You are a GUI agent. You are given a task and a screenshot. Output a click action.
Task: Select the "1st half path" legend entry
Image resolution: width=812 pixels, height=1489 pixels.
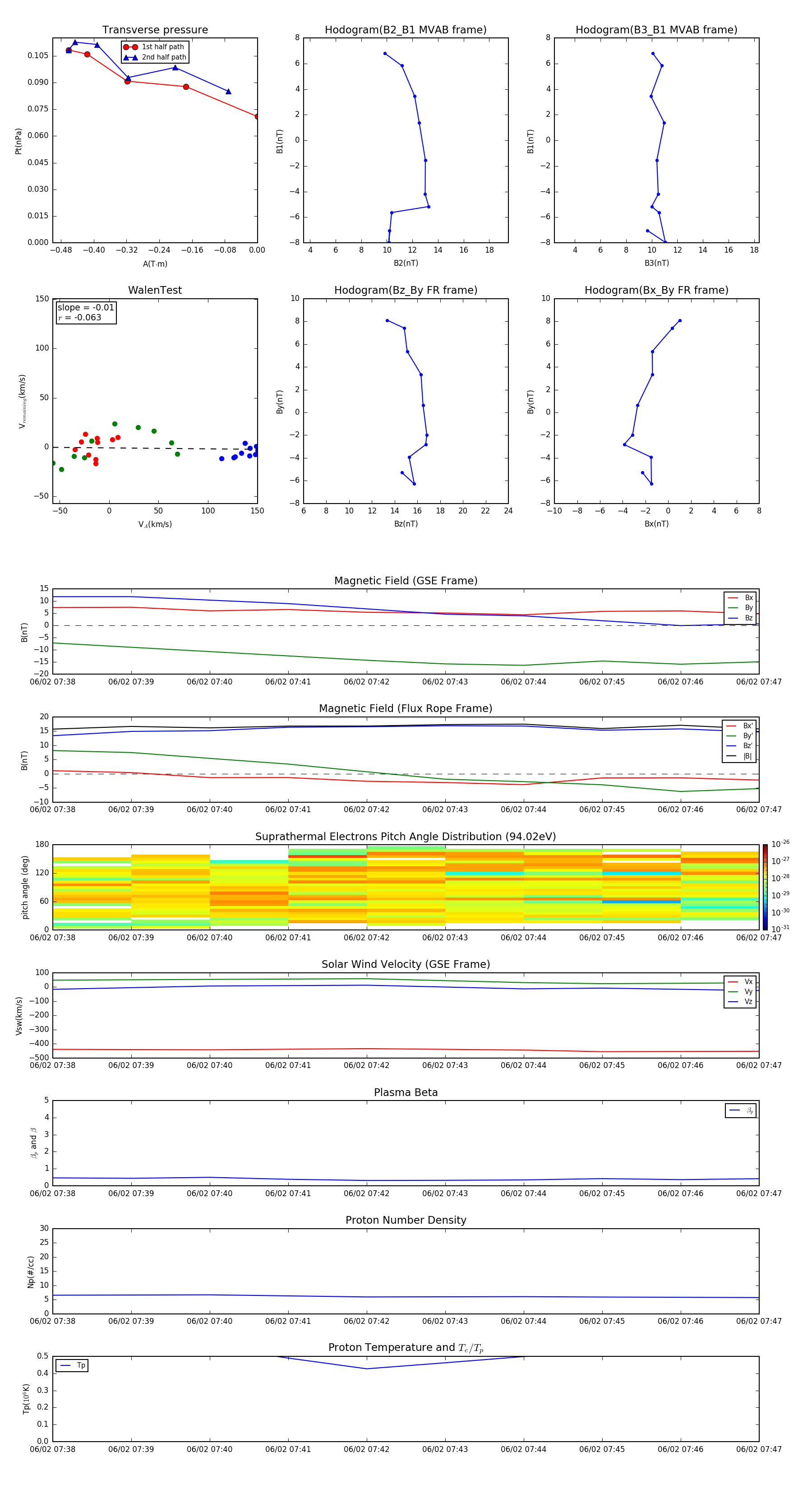(154, 47)
